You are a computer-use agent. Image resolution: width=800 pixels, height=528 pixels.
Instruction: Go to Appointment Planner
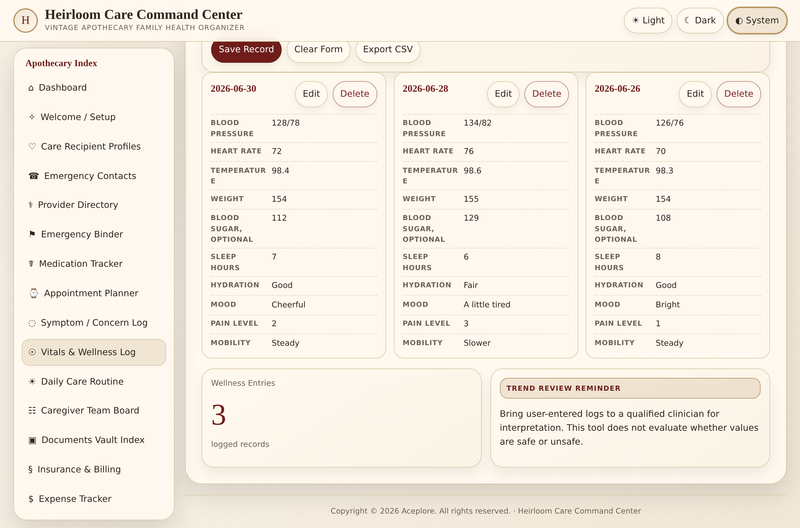point(94,293)
